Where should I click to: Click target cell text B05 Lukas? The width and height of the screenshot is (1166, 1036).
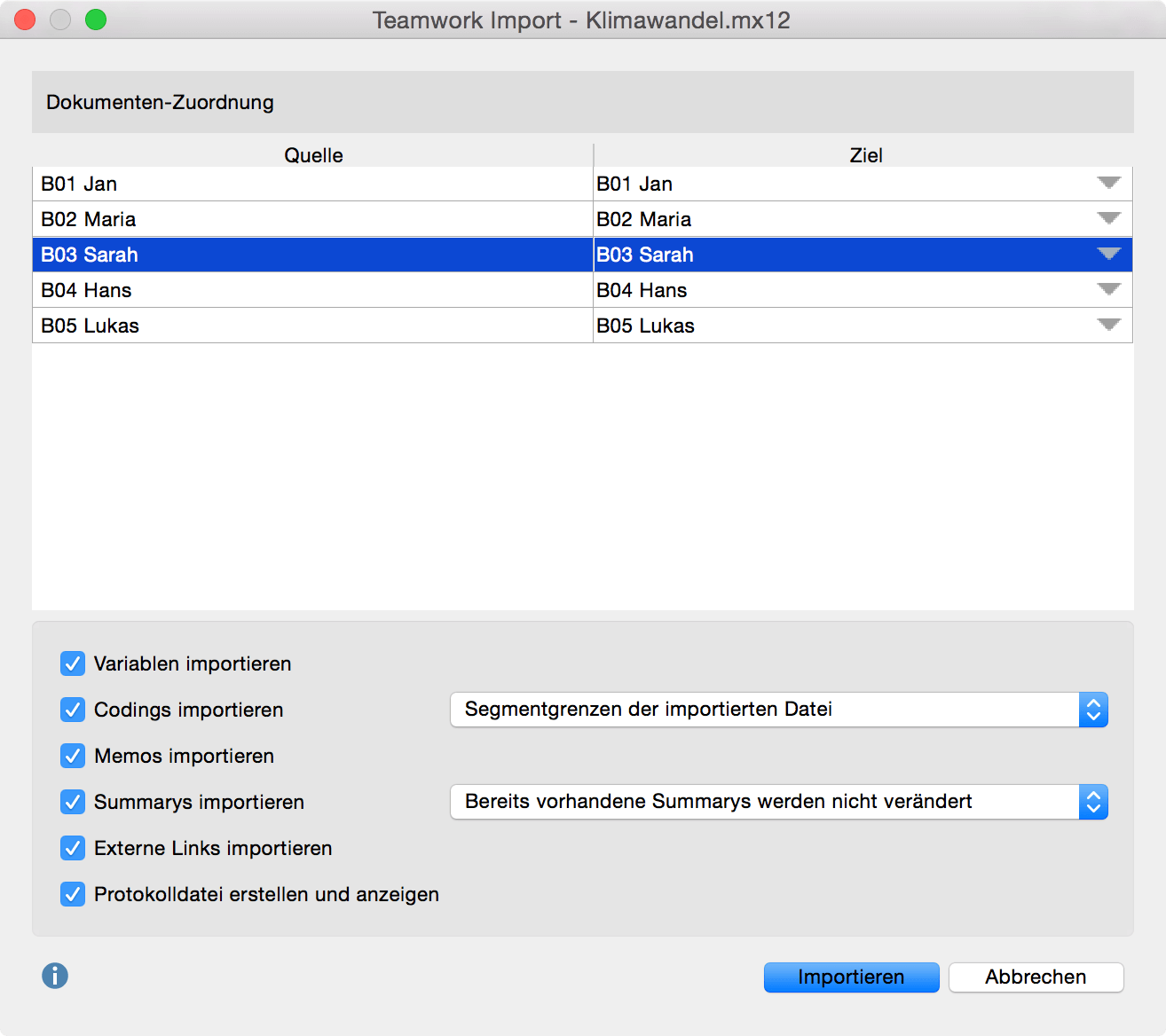tap(645, 326)
